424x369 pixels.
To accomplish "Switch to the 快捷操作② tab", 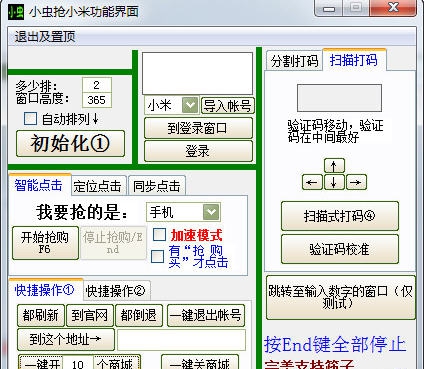I will coord(116,291).
